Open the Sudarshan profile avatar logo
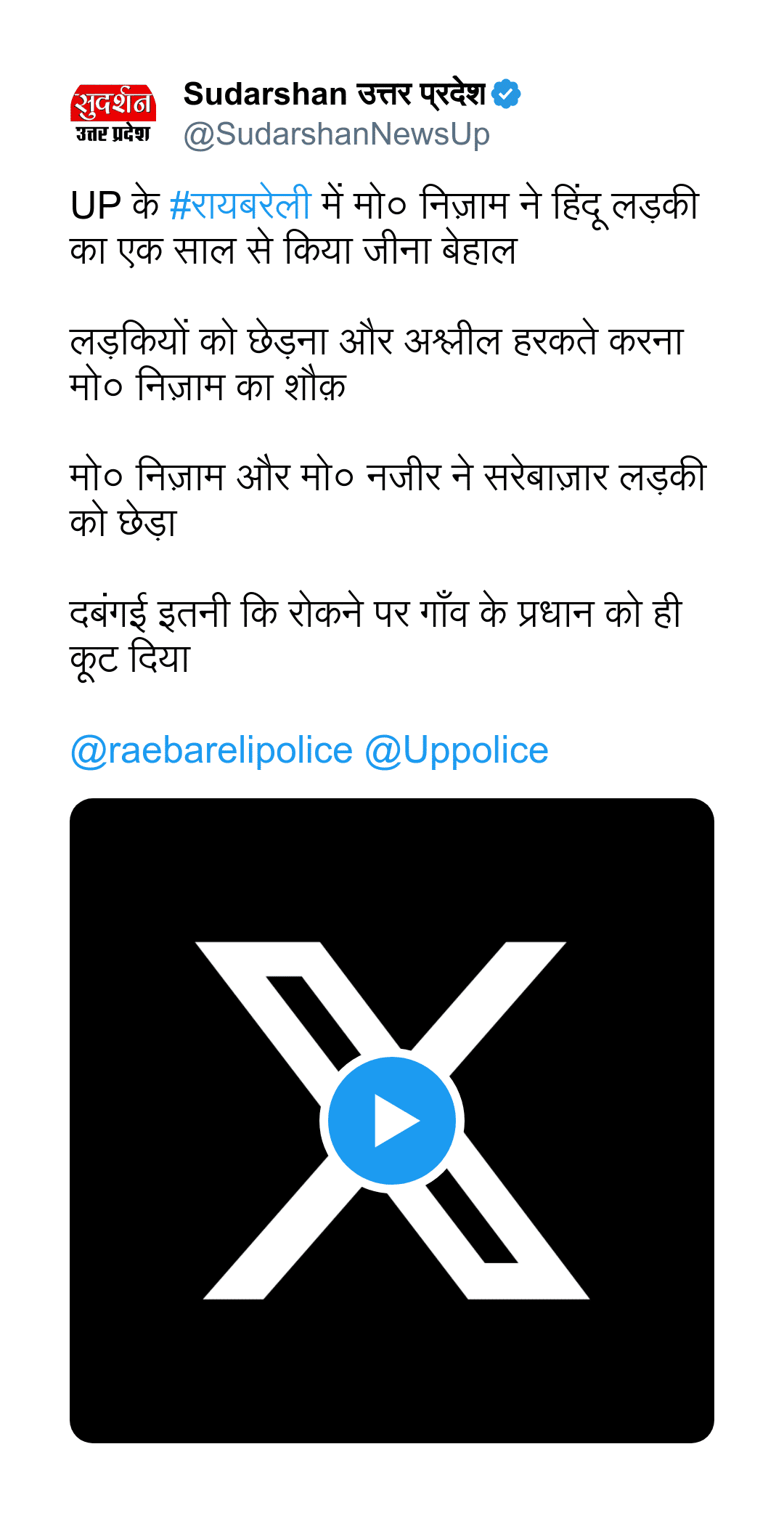 [113, 113]
